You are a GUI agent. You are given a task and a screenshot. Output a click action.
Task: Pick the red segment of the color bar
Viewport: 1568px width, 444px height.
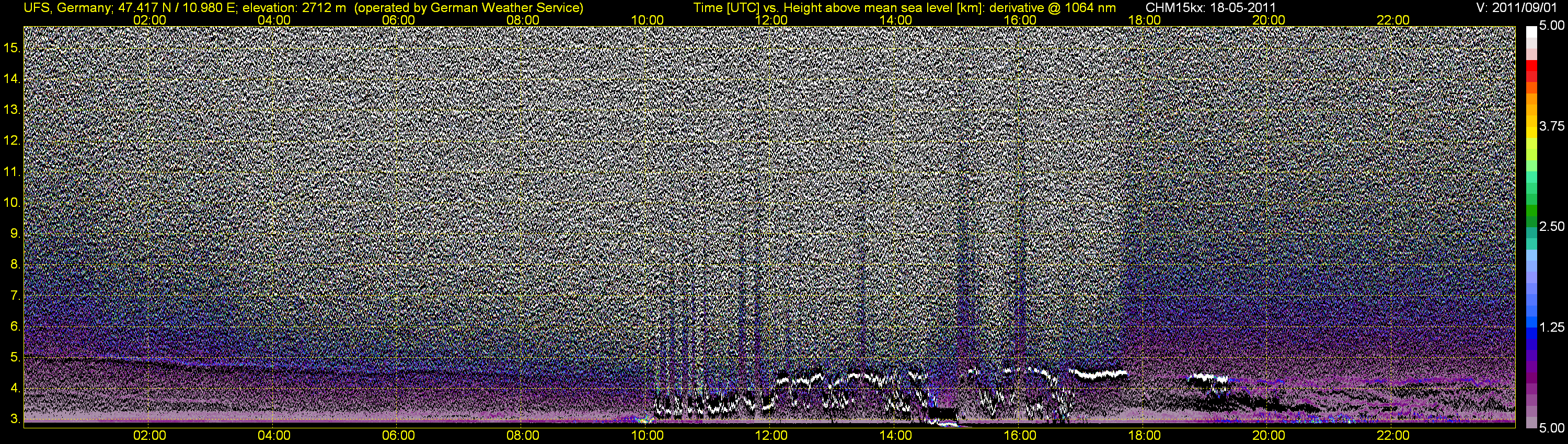click(x=1531, y=66)
